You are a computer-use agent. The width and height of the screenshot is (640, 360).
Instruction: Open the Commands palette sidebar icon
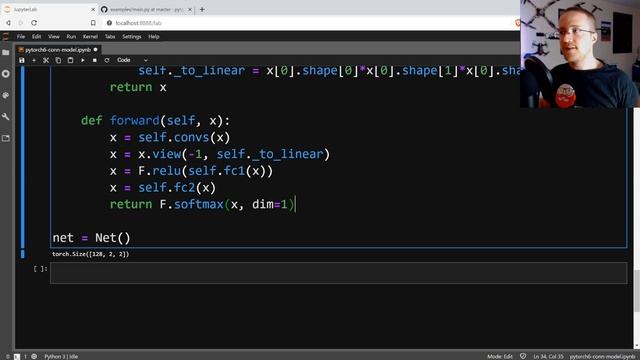[x=6, y=95]
